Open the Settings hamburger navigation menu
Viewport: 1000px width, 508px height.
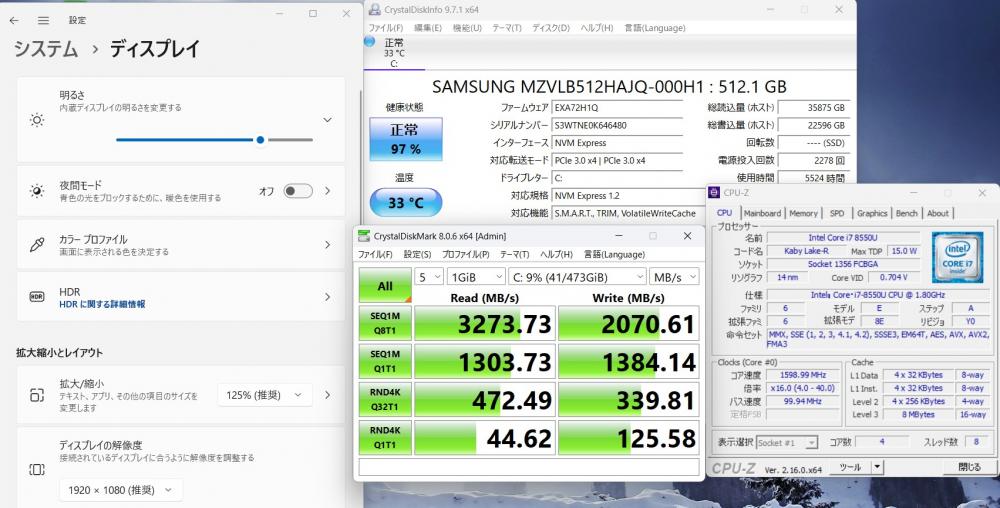pyautogui.click(x=43, y=20)
